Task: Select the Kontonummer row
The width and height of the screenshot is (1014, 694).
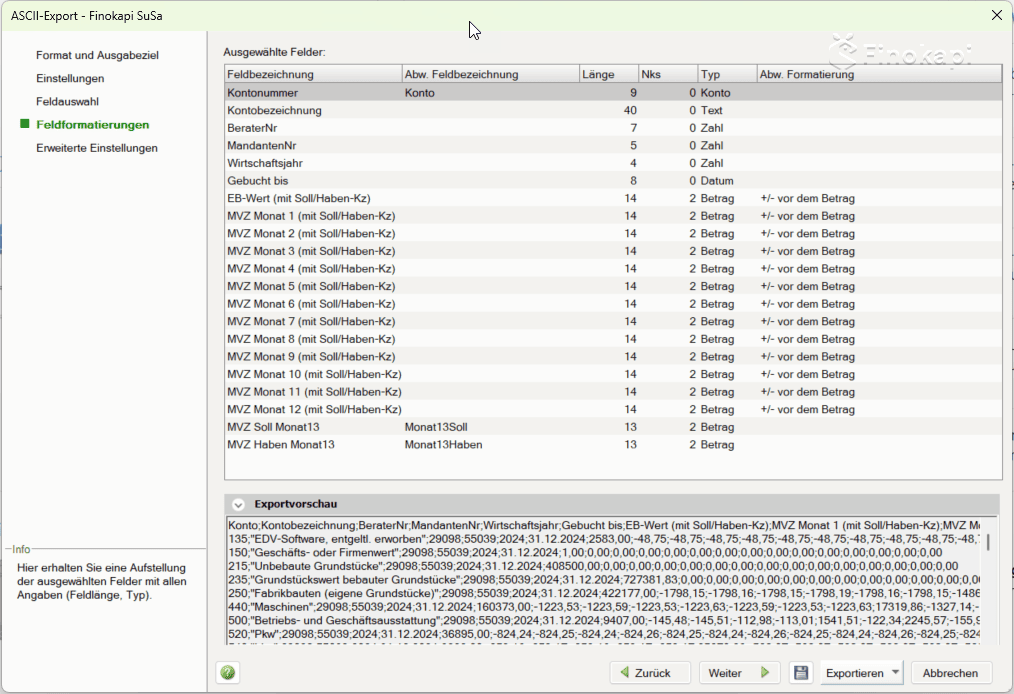Action: click(613, 93)
